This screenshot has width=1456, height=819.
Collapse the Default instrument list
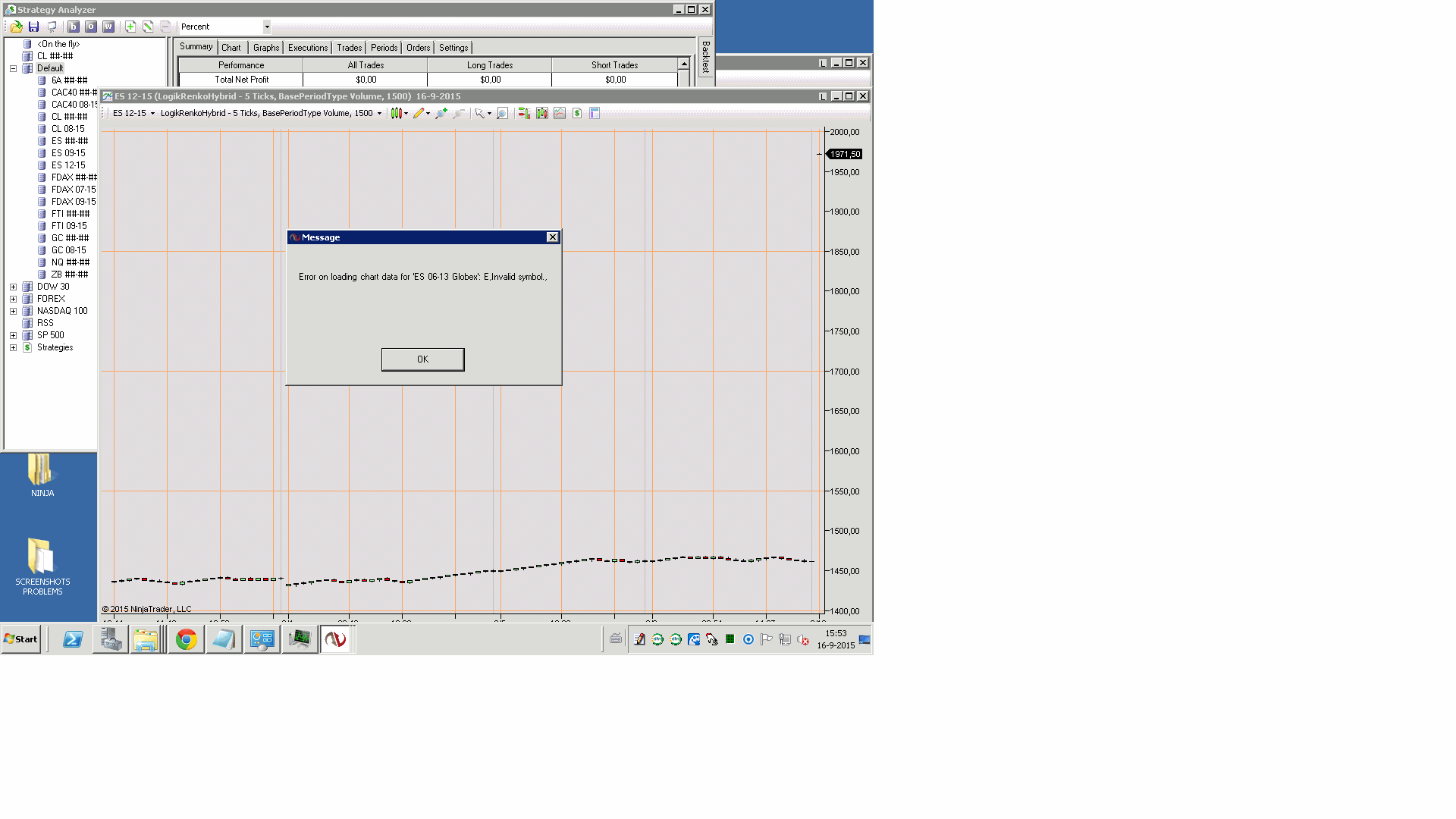[x=13, y=68]
